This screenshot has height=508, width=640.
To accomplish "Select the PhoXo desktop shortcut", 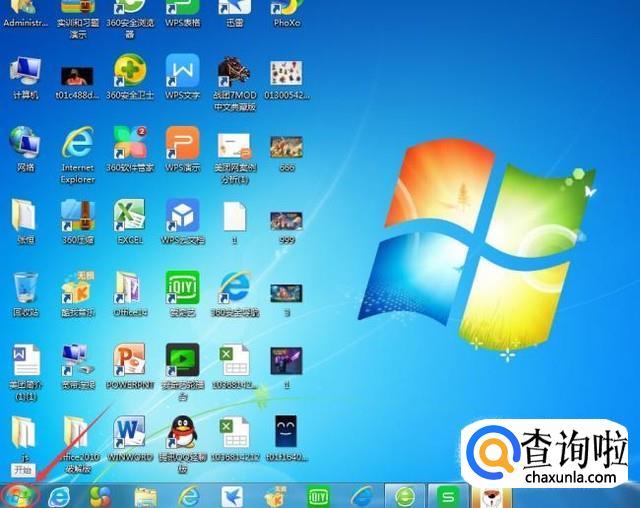I will pyautogui.click(x=287, y=13).
